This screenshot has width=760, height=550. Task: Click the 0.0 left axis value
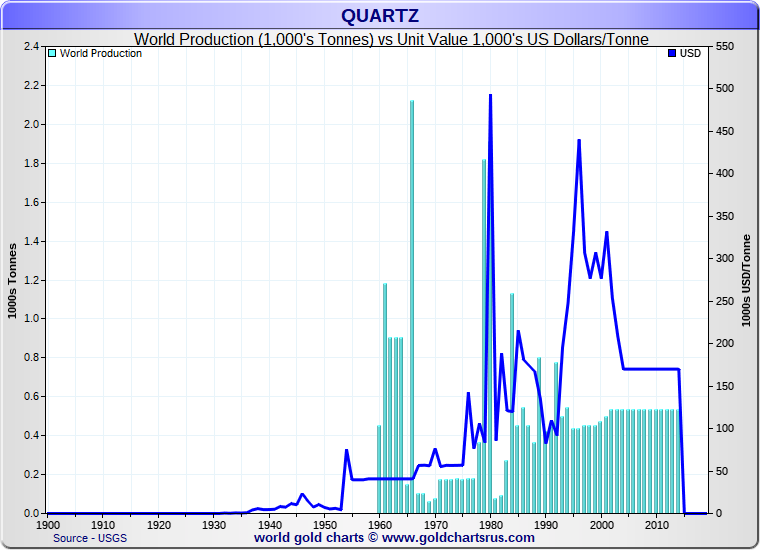pyautogui.click(x=32, y=513)
